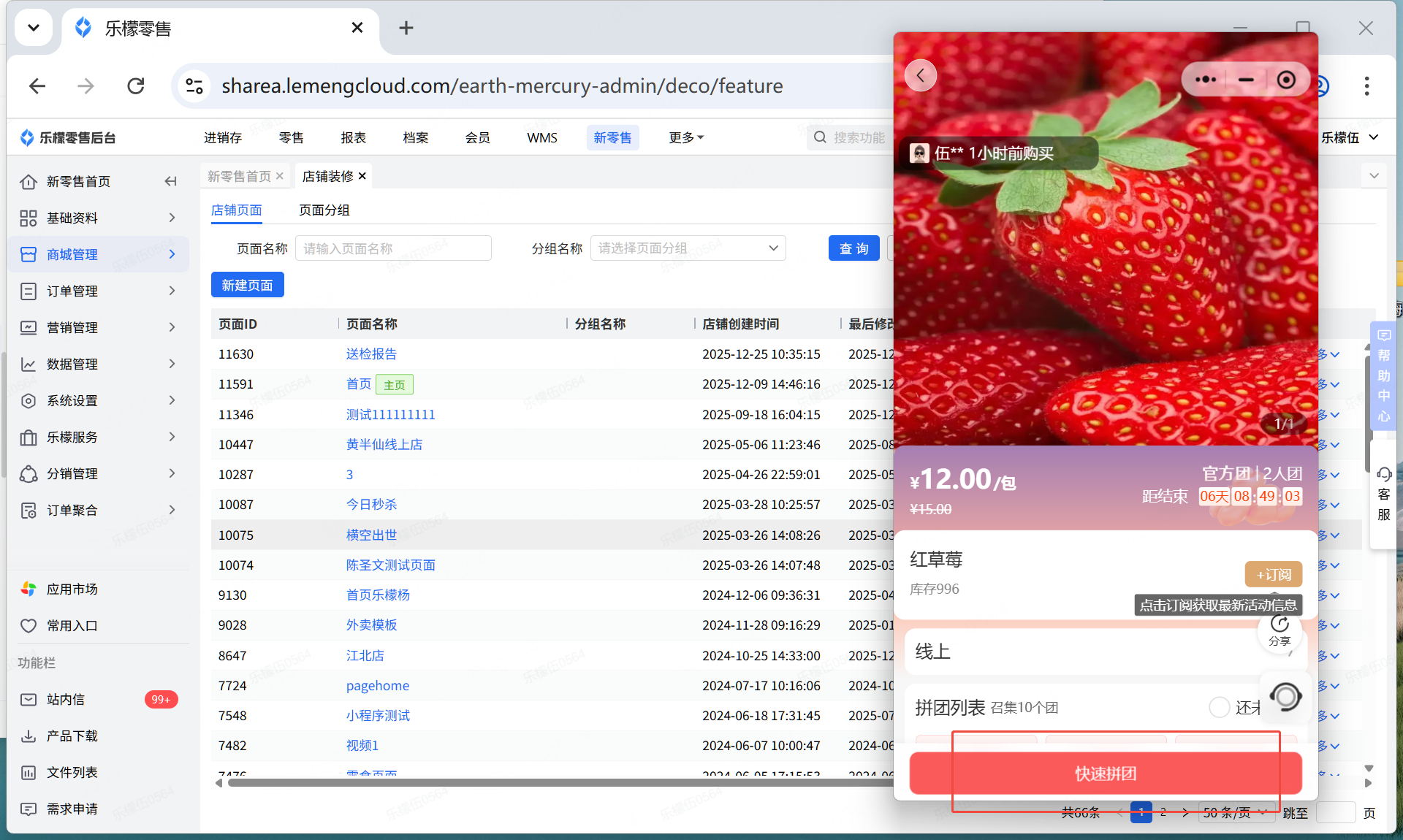Switch to the 页面分组 tab
1403x840 pixels.
324,210
